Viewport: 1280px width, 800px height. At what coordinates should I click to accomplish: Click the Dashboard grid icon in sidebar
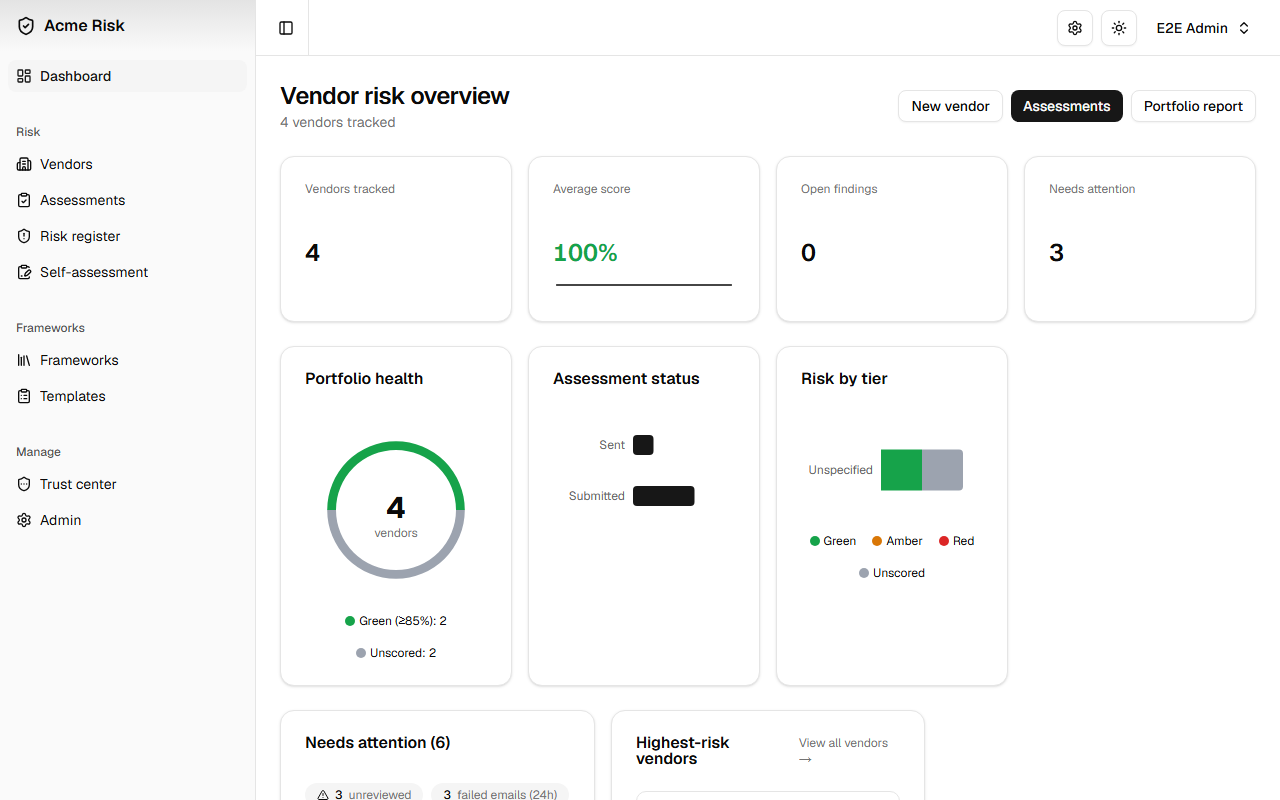click(x=24, y=76)
